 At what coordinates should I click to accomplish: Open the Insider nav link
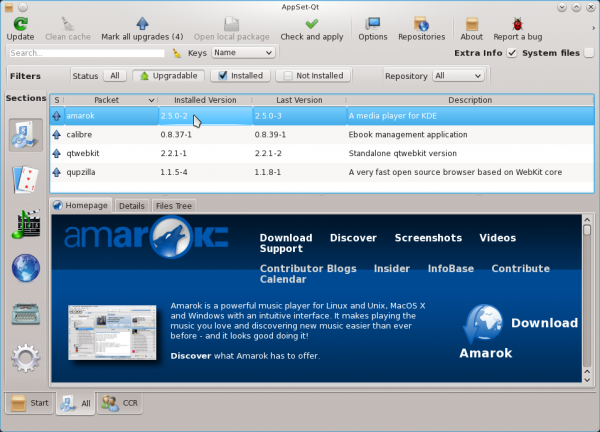(392, 268)
